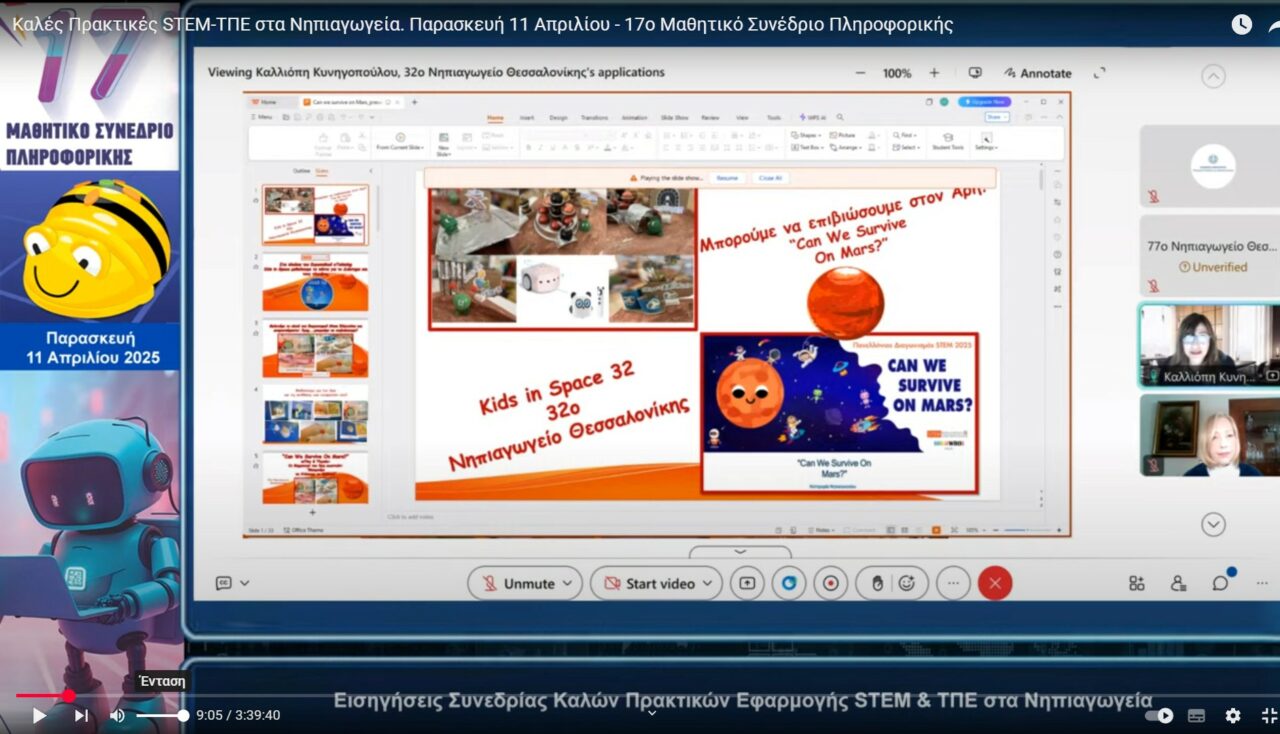Add new presentation tab plus icon
1280x734 pixels.
pos(415,102)
